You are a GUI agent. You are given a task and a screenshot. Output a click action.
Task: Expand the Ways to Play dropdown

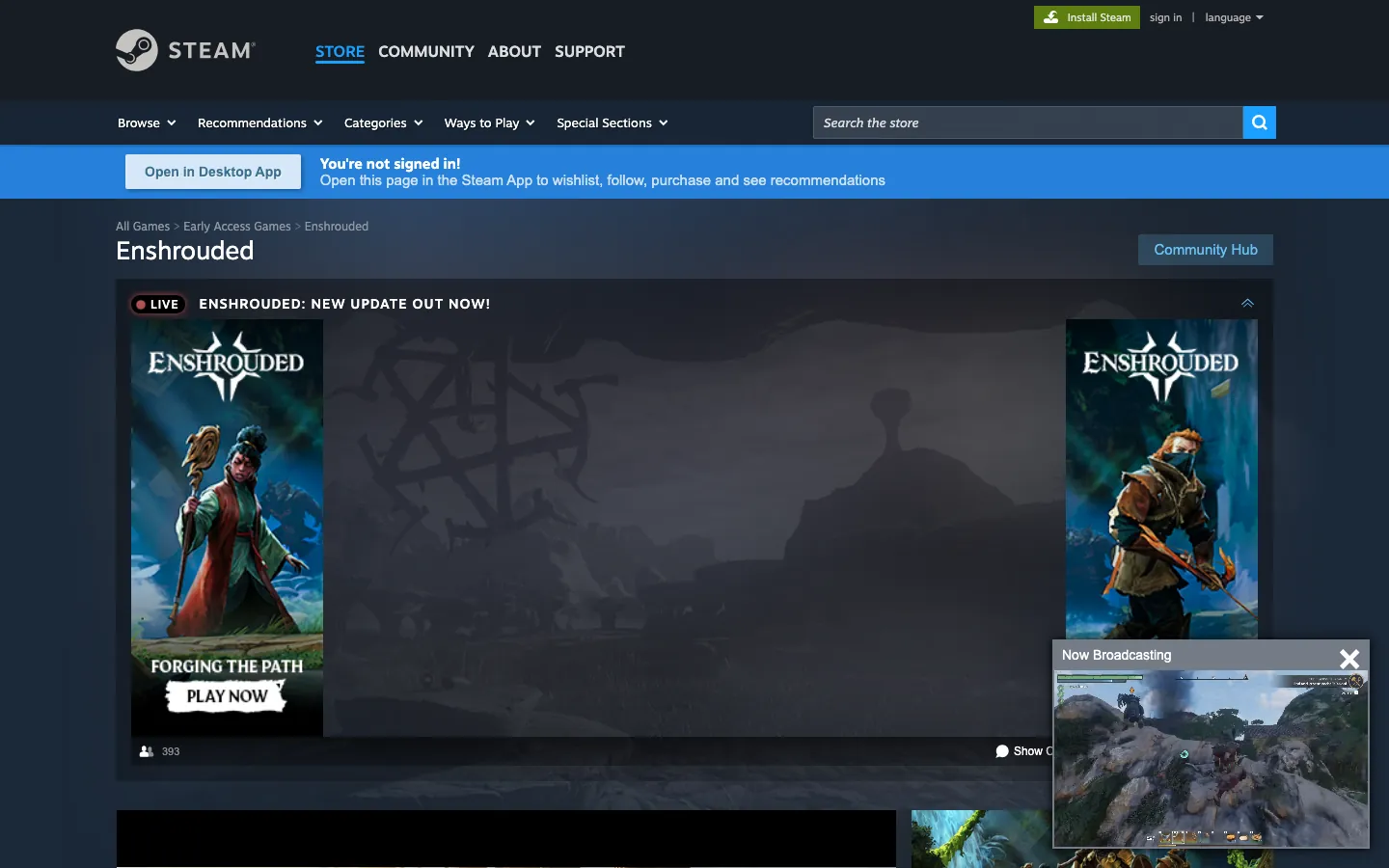[x=489, y=122]
